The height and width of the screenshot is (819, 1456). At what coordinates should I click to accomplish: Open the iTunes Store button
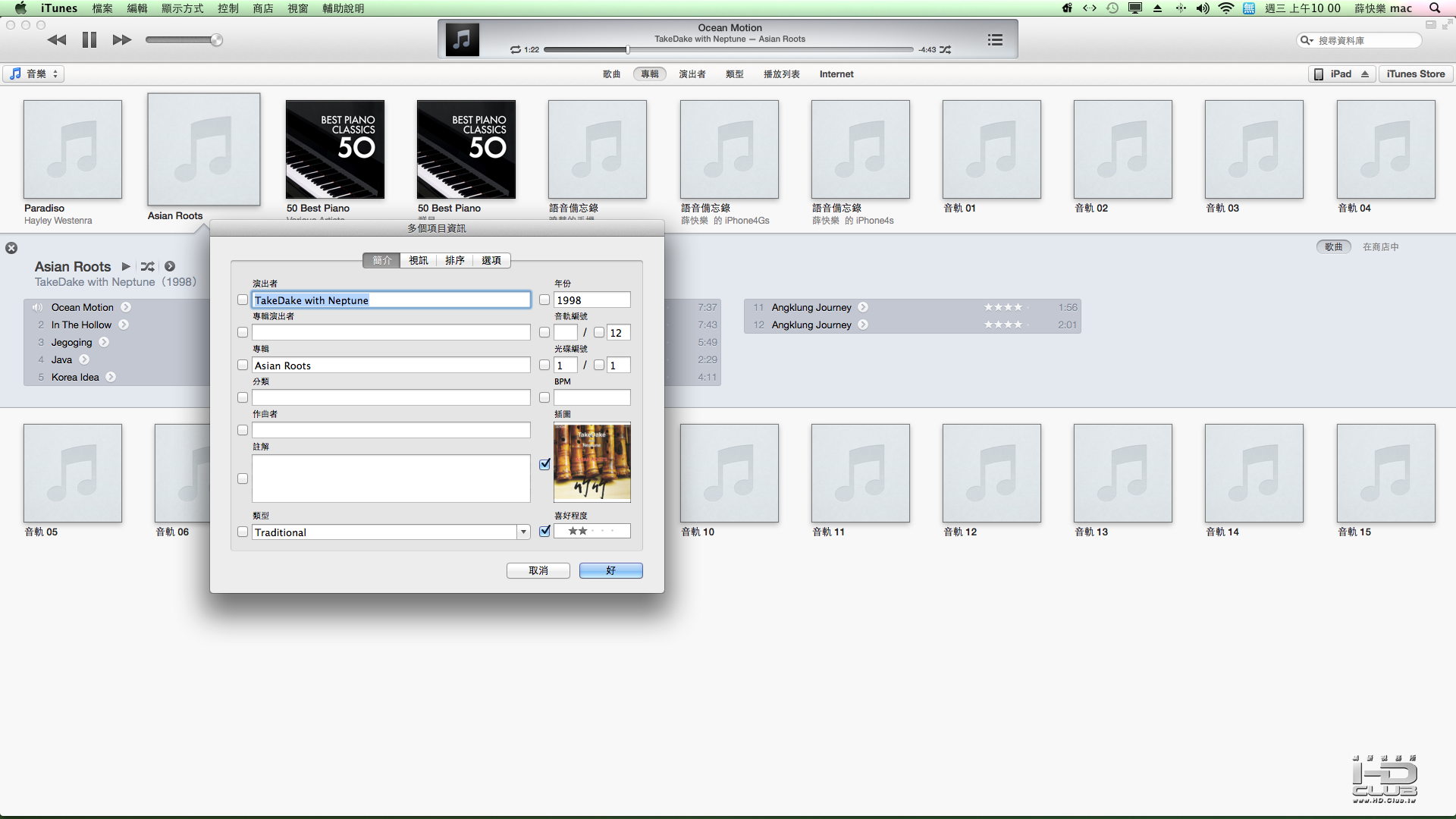pos(1415,74)
